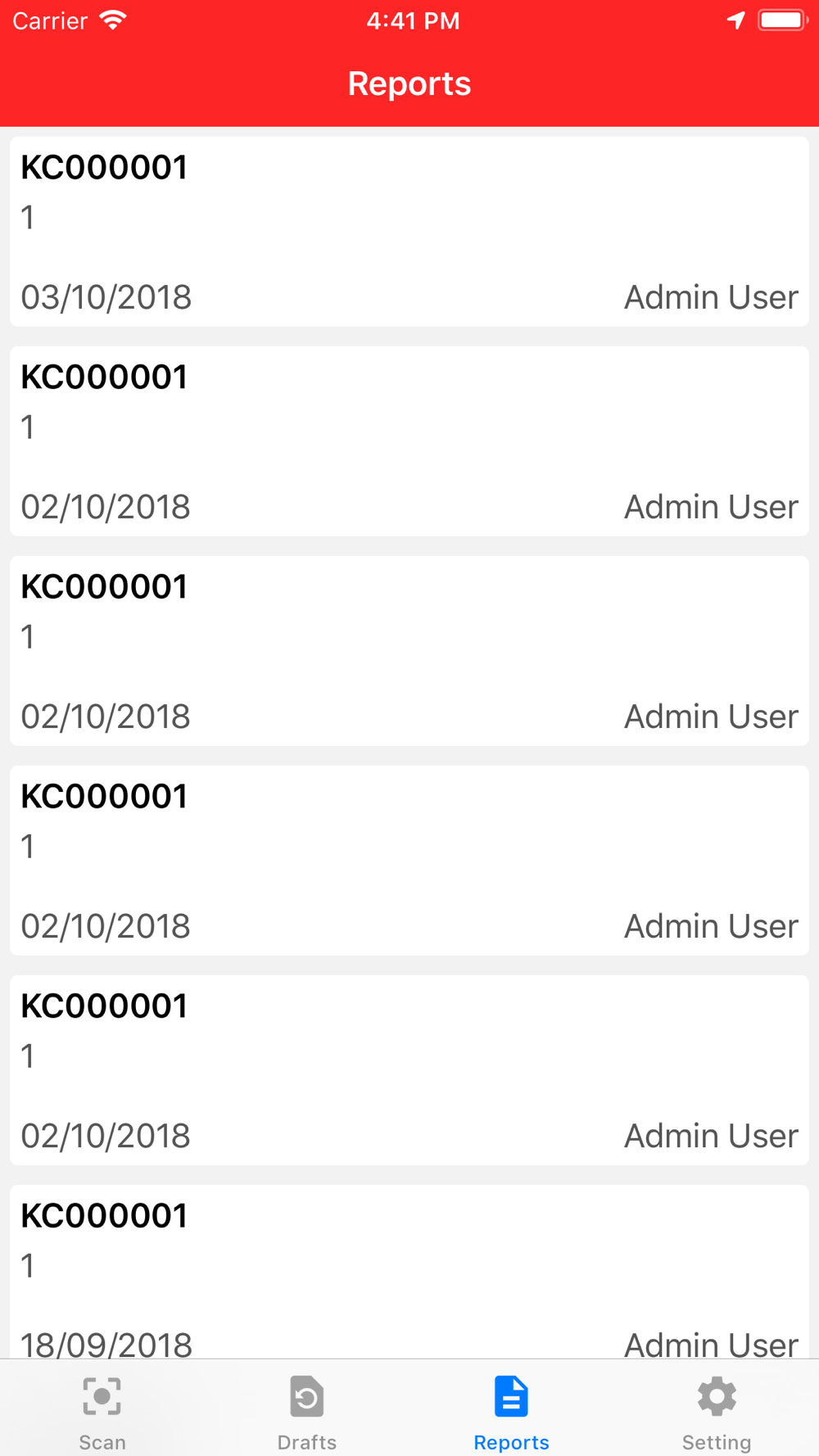Screen dimensions: 819x1456
Task: Tap the location arrow in status bar
Action: [x=735, y=20]
